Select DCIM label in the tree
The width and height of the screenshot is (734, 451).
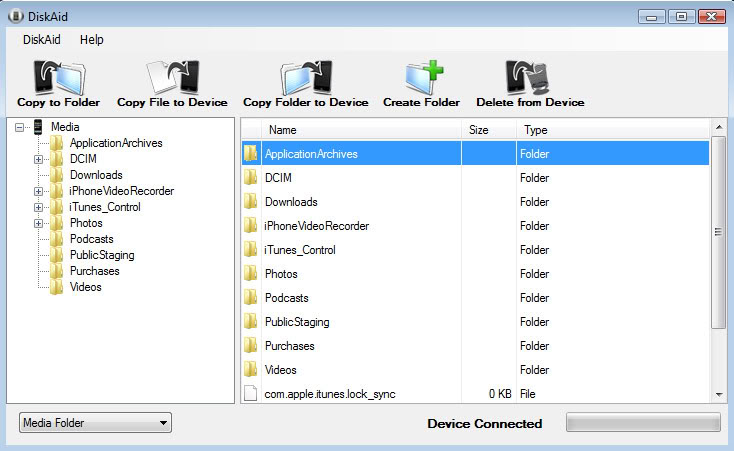coord(83,159)
